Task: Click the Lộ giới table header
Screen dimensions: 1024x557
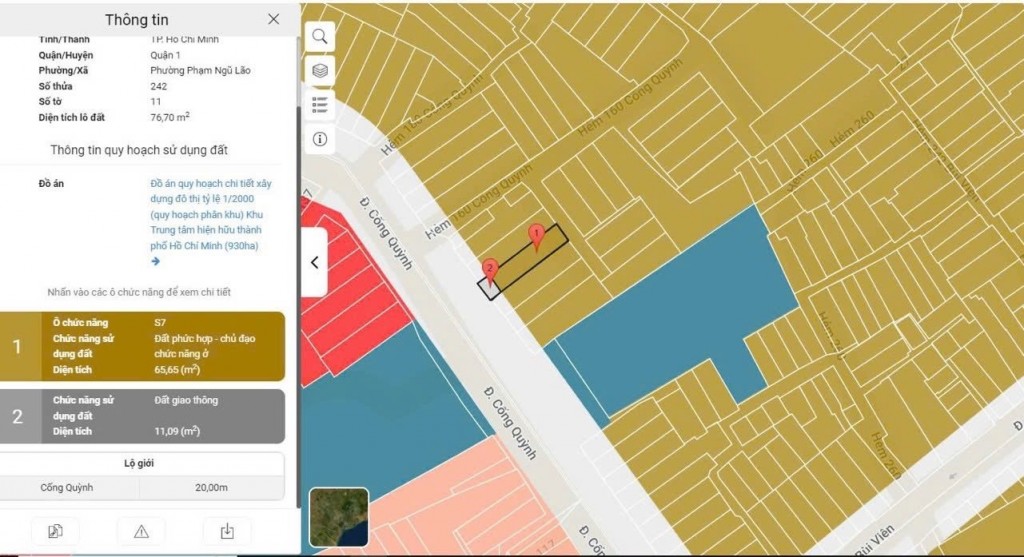Action: [138, 463]
